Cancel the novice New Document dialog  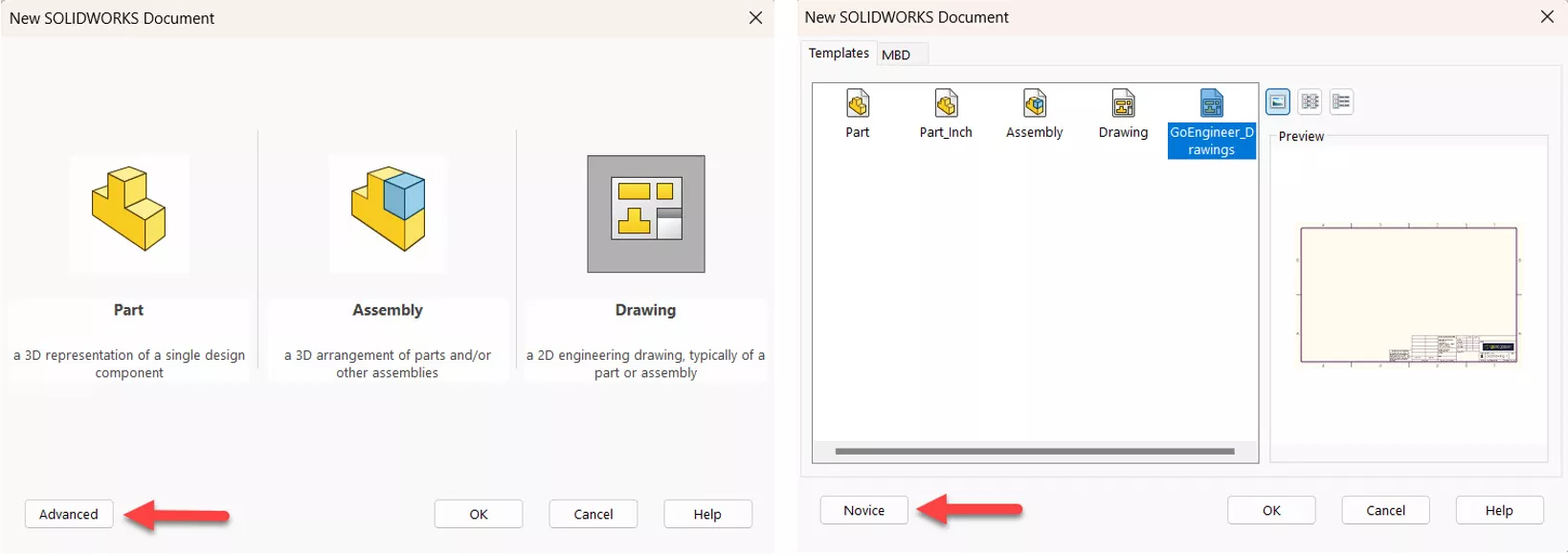pyautogui.click(x=594, y=515)
